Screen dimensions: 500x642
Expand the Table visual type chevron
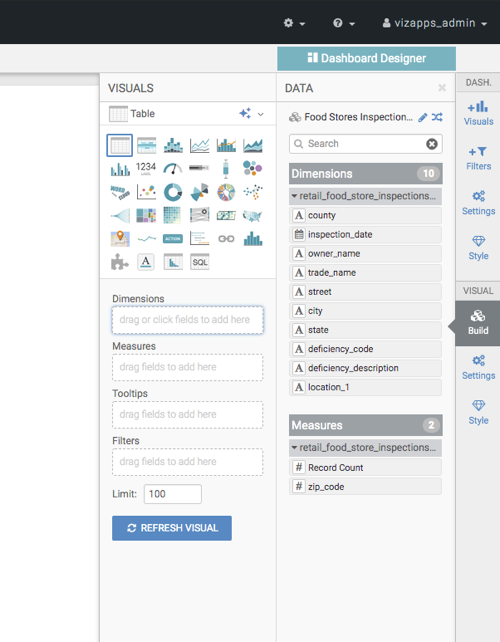260,114
